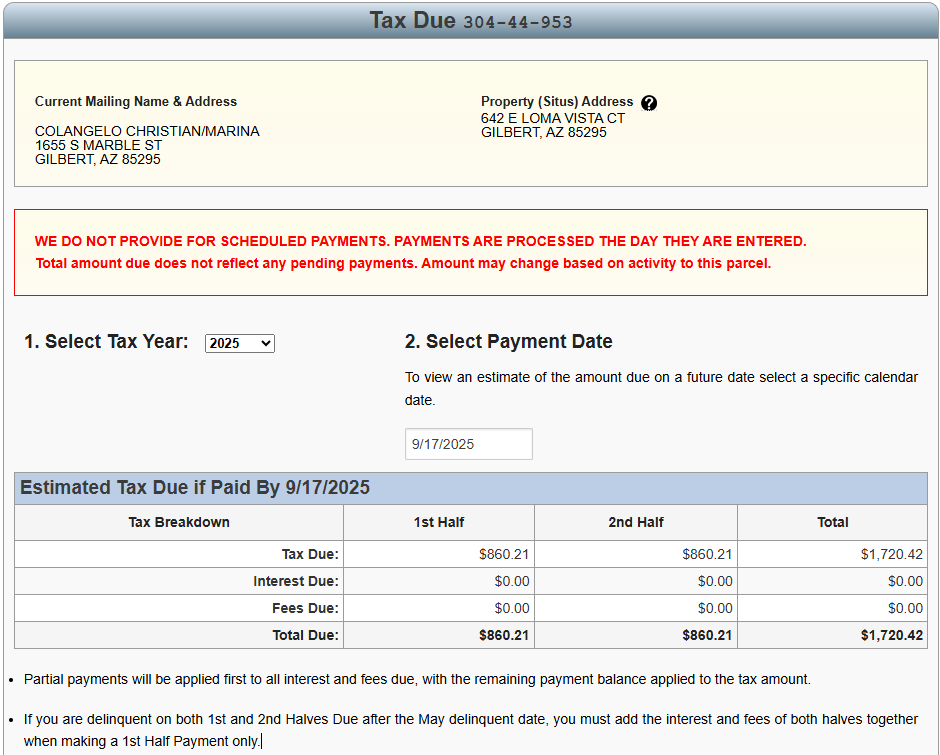Viewport: 940px width, 755px height.
Task: Click the 642 E LOMA VISTA CT address
Action: tap(552, 118)
